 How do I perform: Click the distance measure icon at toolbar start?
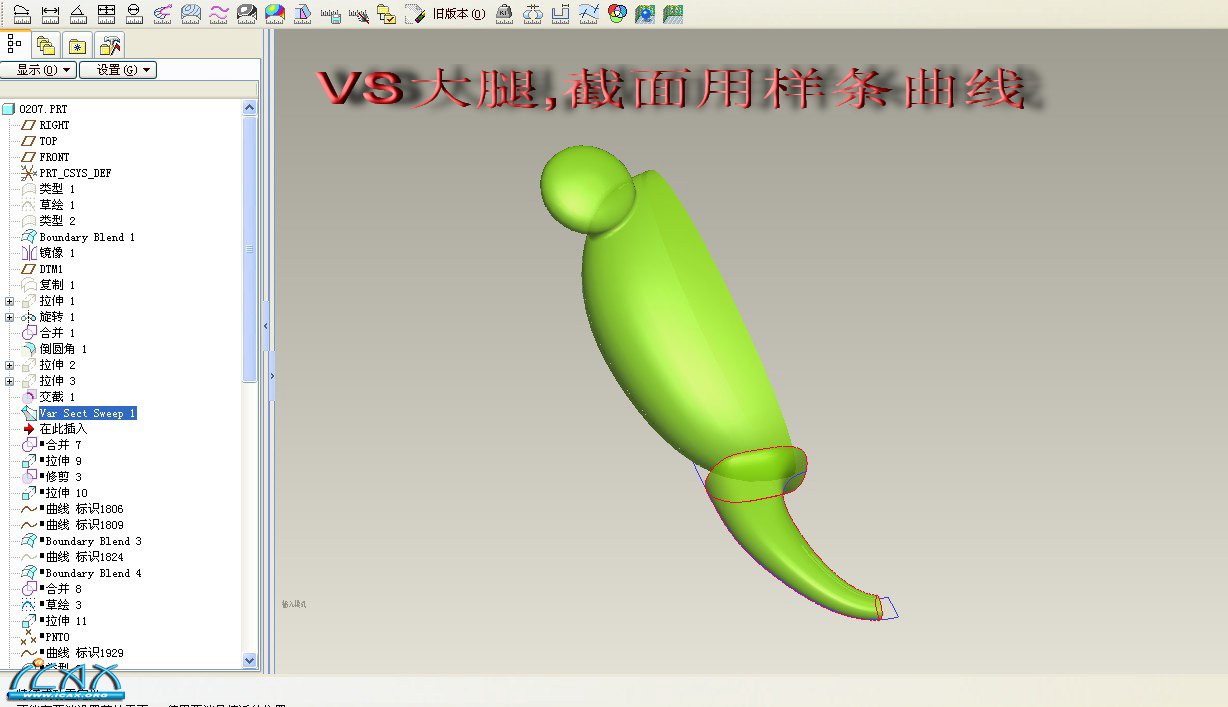click(22, 14)
